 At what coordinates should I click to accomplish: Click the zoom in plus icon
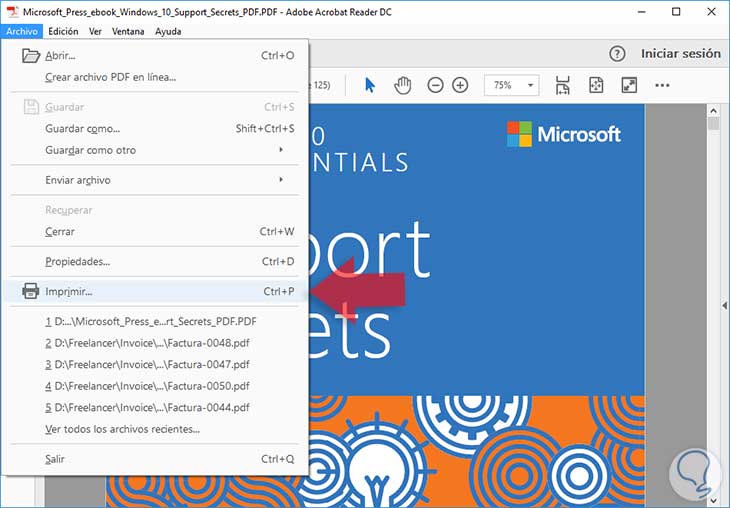460,85
